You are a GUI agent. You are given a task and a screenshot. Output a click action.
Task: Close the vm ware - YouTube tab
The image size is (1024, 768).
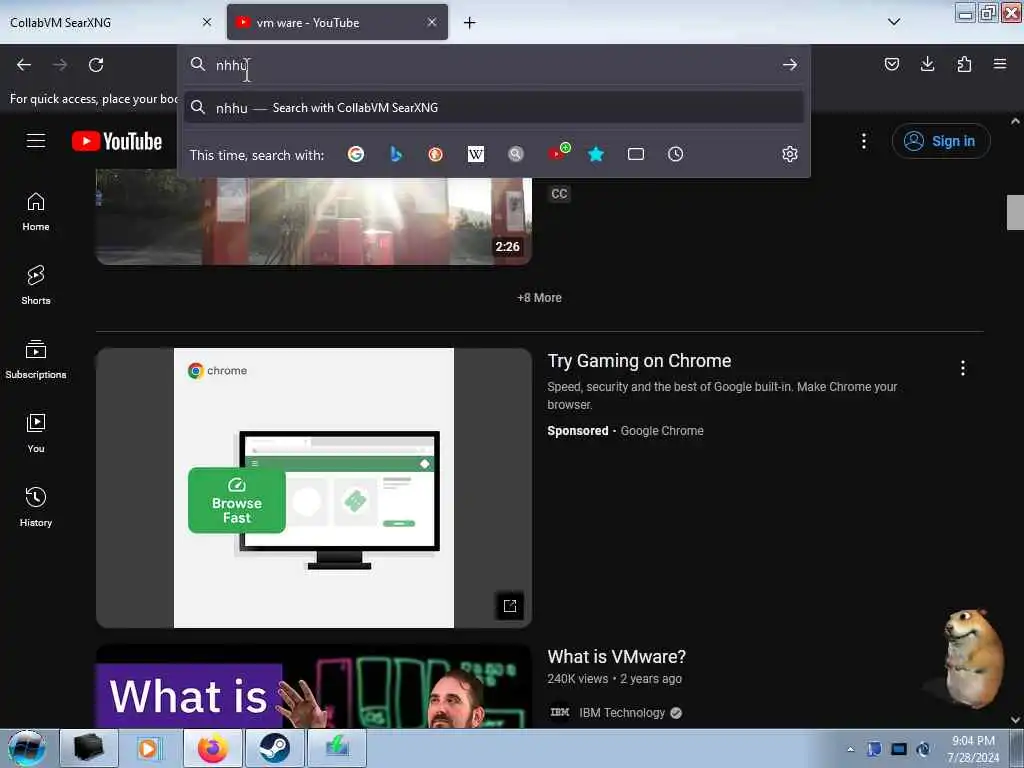pyautogui.click(x=432, y=22)
